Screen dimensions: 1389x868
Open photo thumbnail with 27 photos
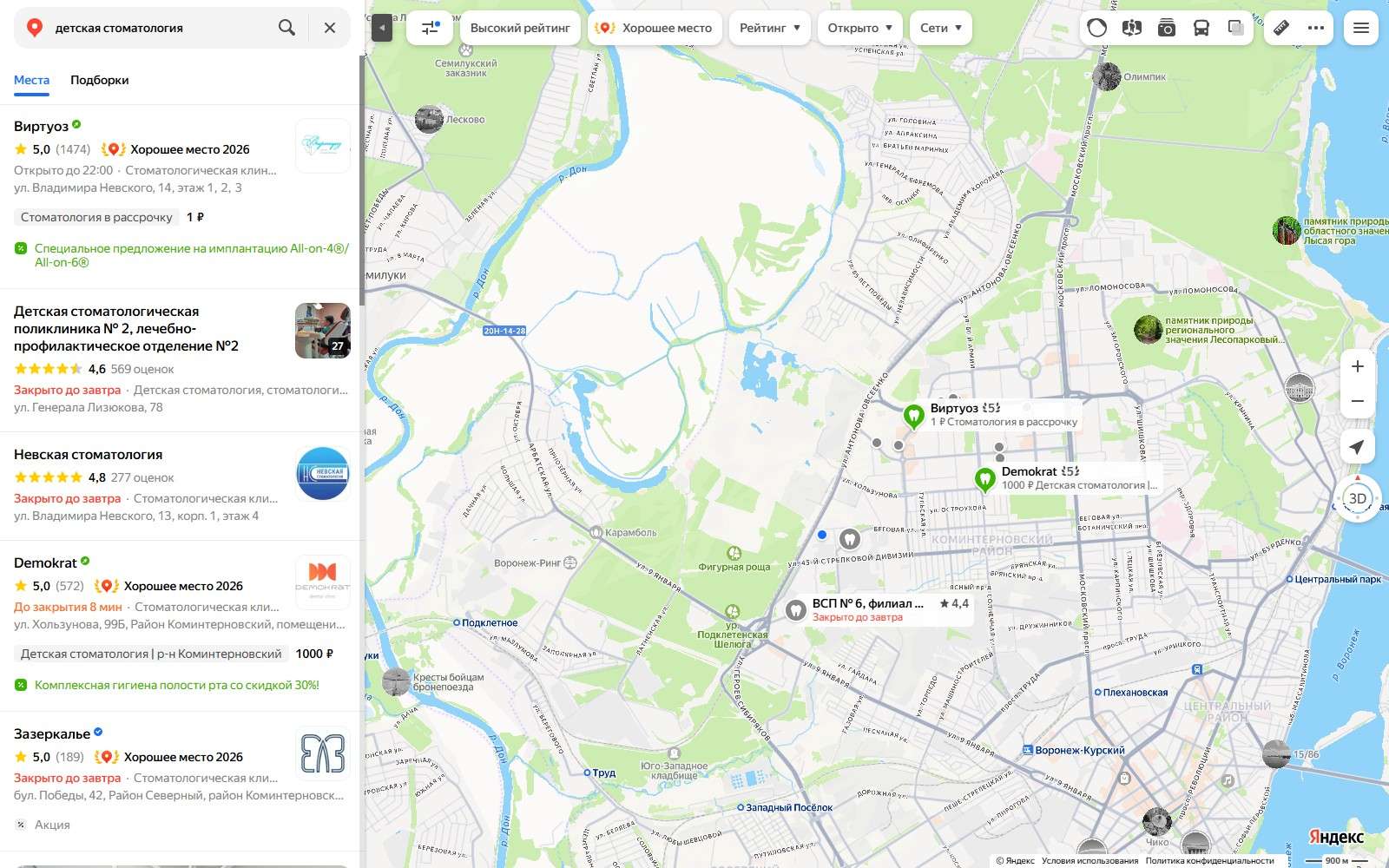(323, 331)
